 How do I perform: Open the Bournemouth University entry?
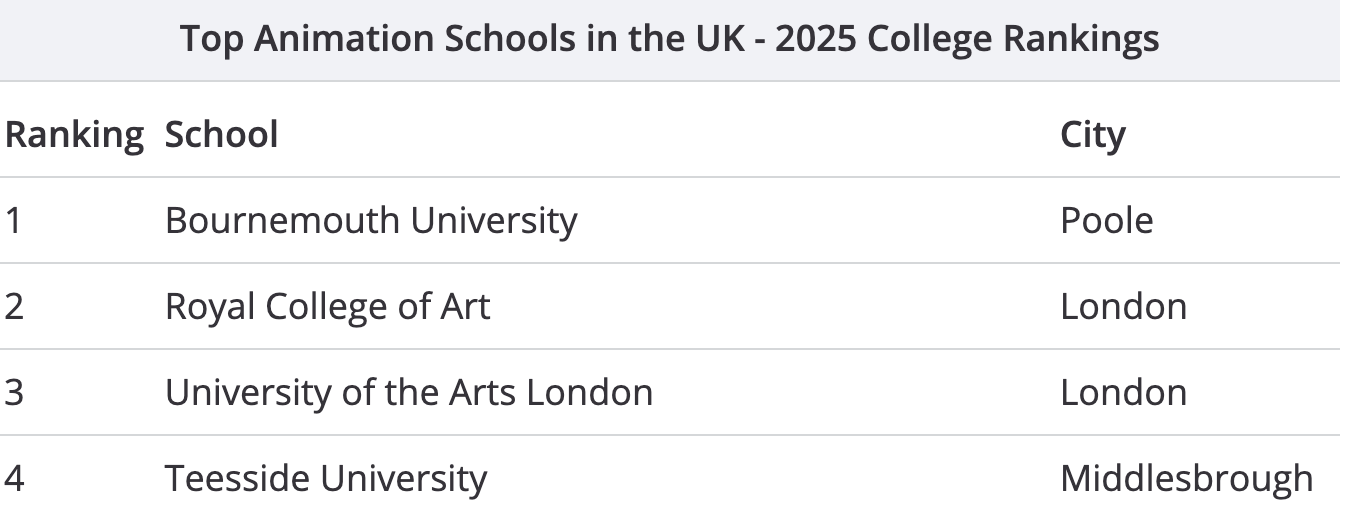coord(371,220)
